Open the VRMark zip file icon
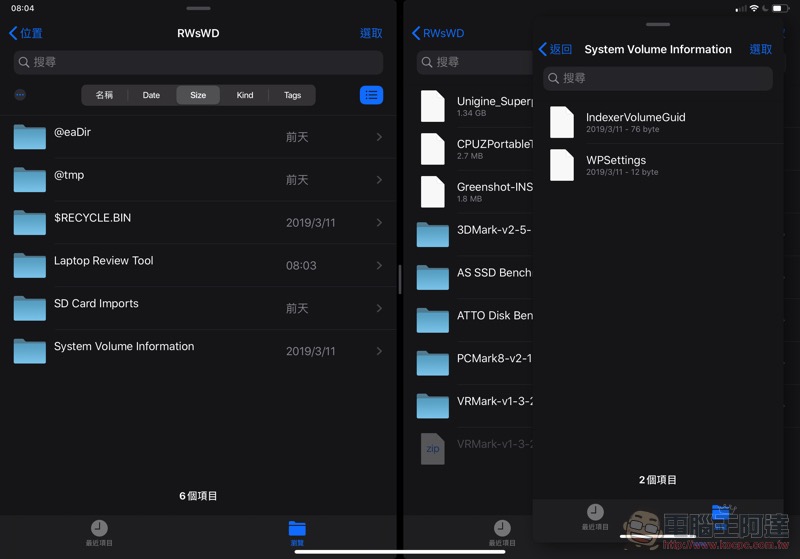Viewport: 800px width, 559px height. point(433,449)
